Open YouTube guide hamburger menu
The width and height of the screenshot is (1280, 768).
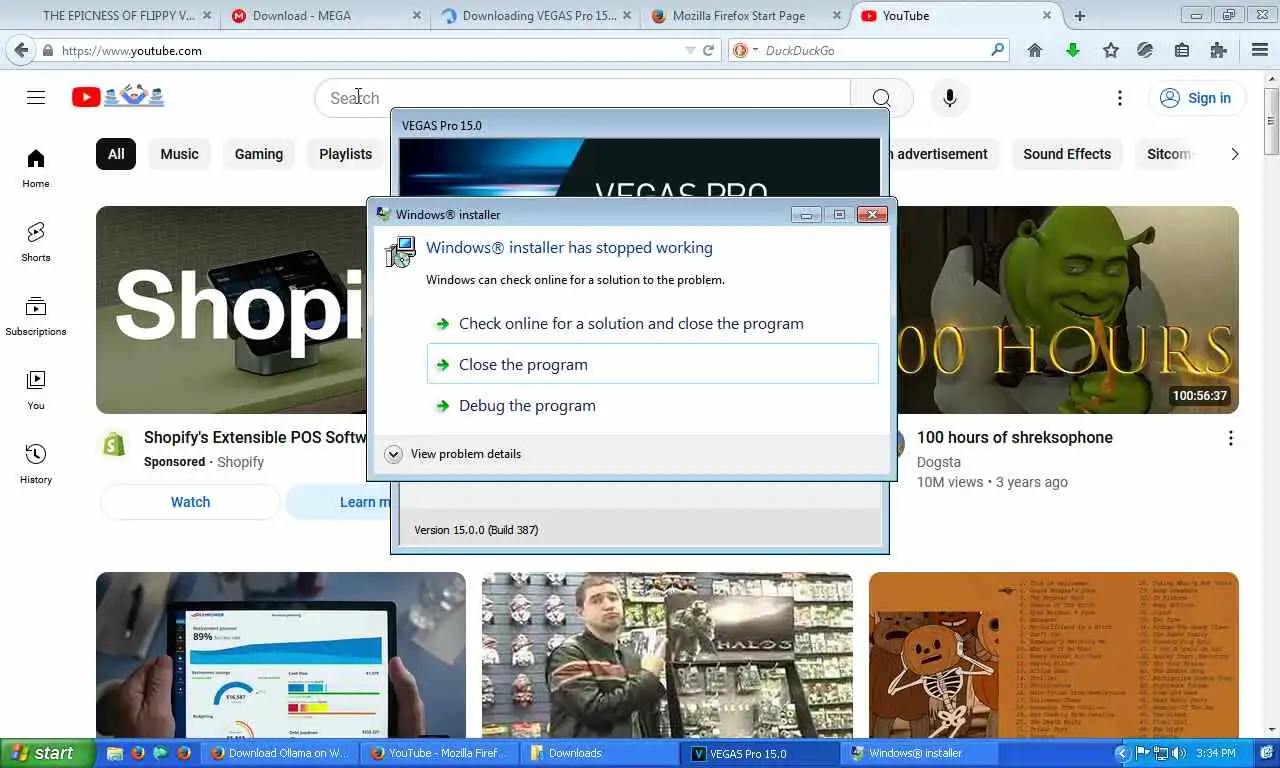tap(36, 97)
